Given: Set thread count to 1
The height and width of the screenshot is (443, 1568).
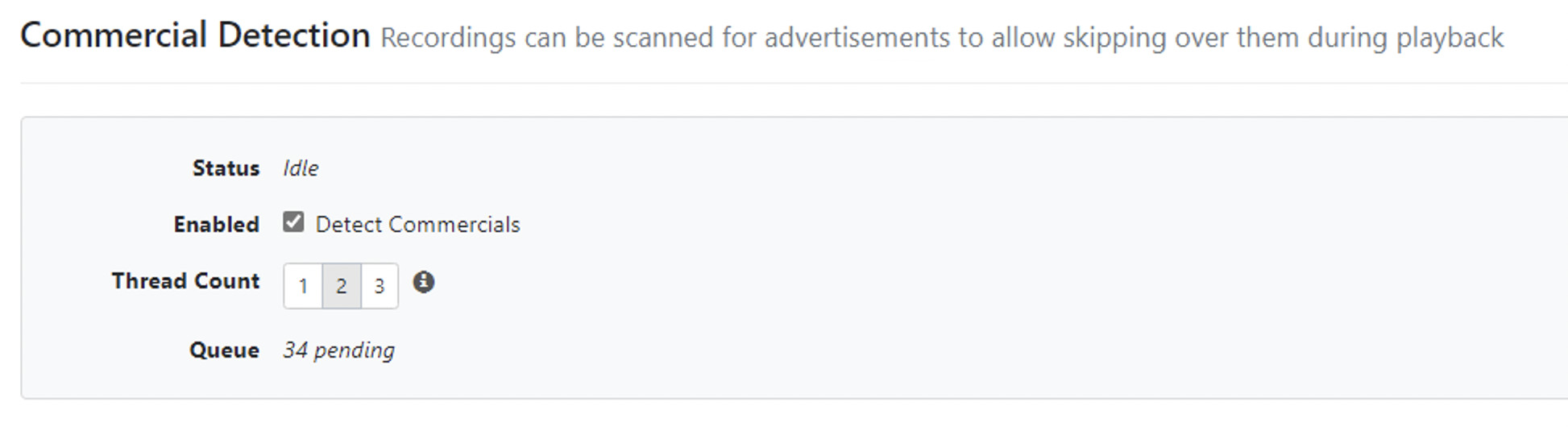Looking at the screenshot, I should 303,286.
